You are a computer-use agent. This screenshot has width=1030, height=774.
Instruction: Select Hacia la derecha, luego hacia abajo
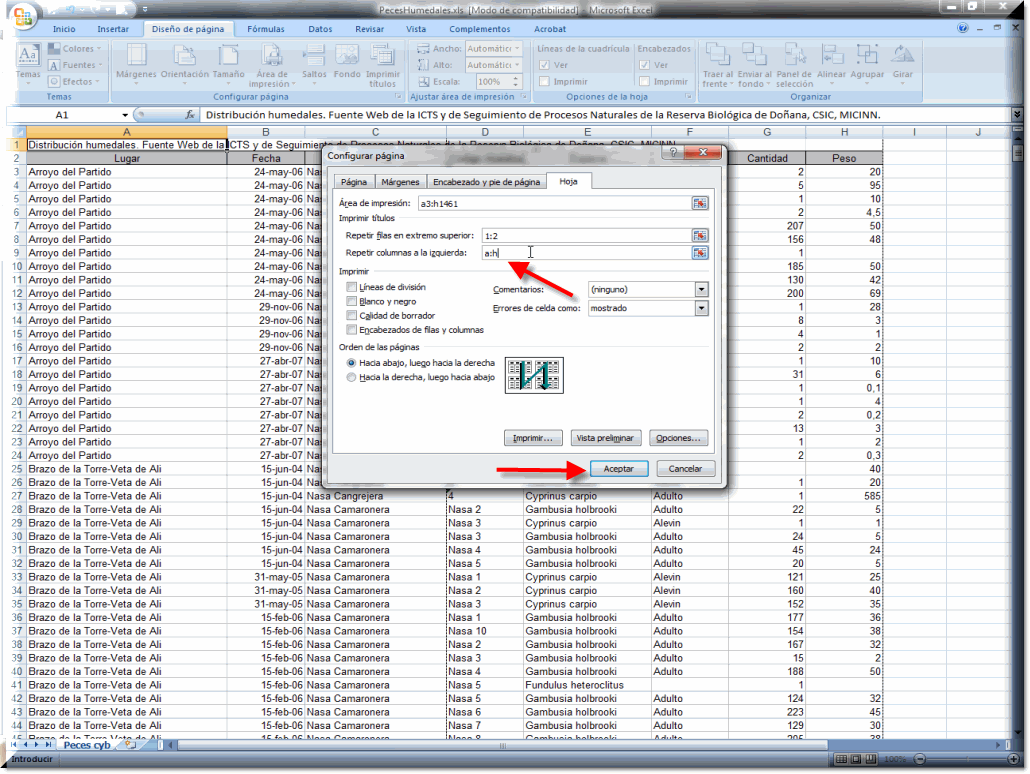pyautogui.click(x=350, y=378)
